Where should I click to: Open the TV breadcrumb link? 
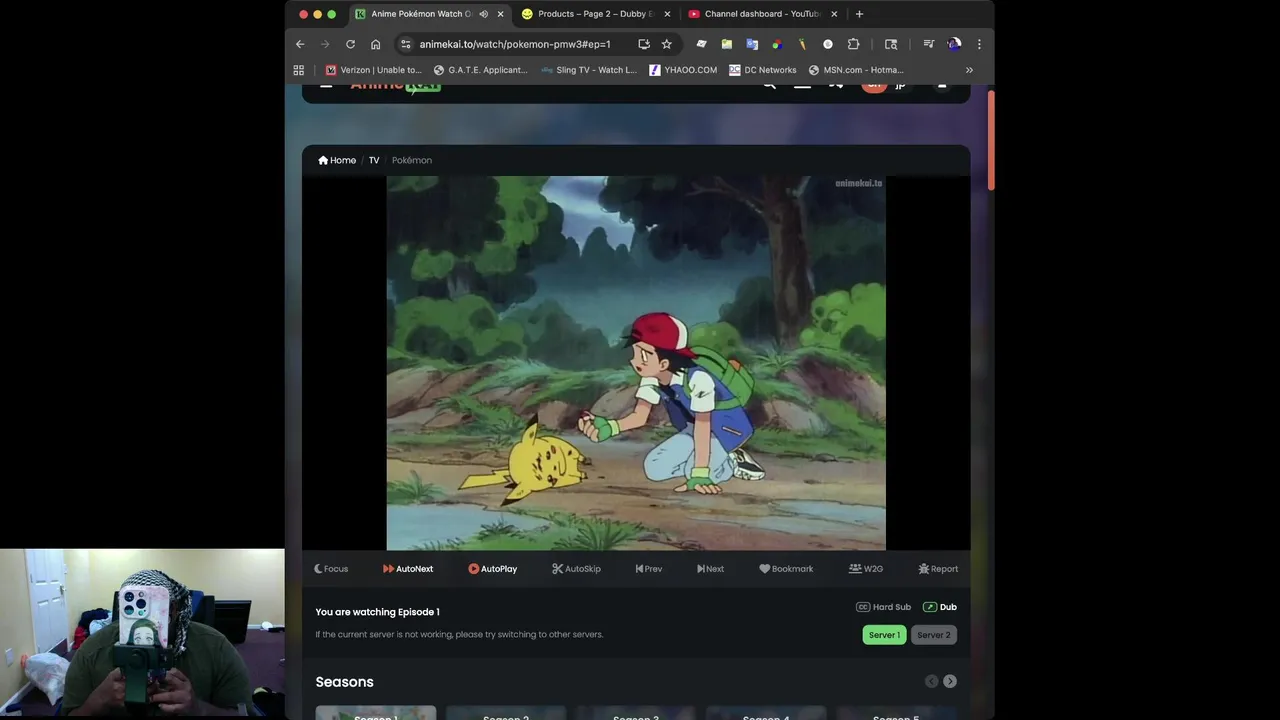(x=374, y=160)
